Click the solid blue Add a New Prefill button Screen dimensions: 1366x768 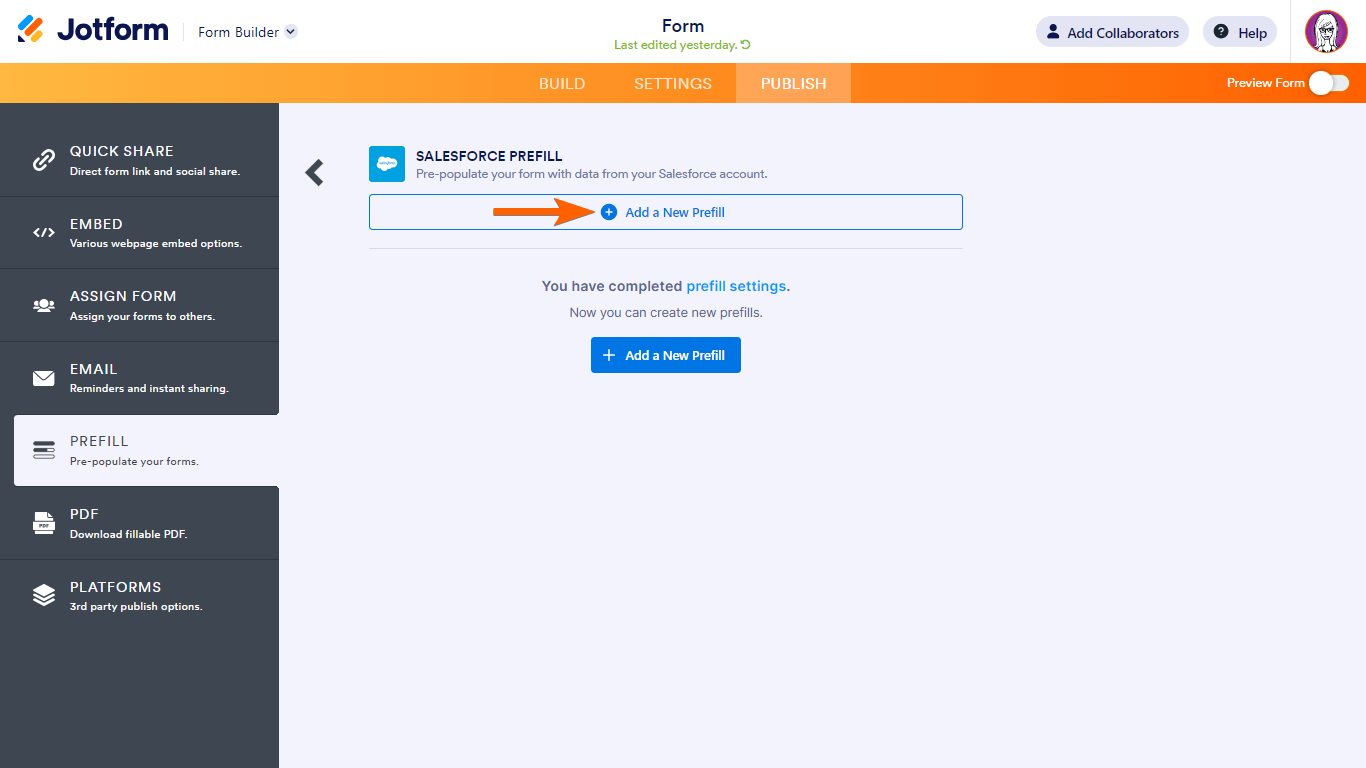coord(666,355)
